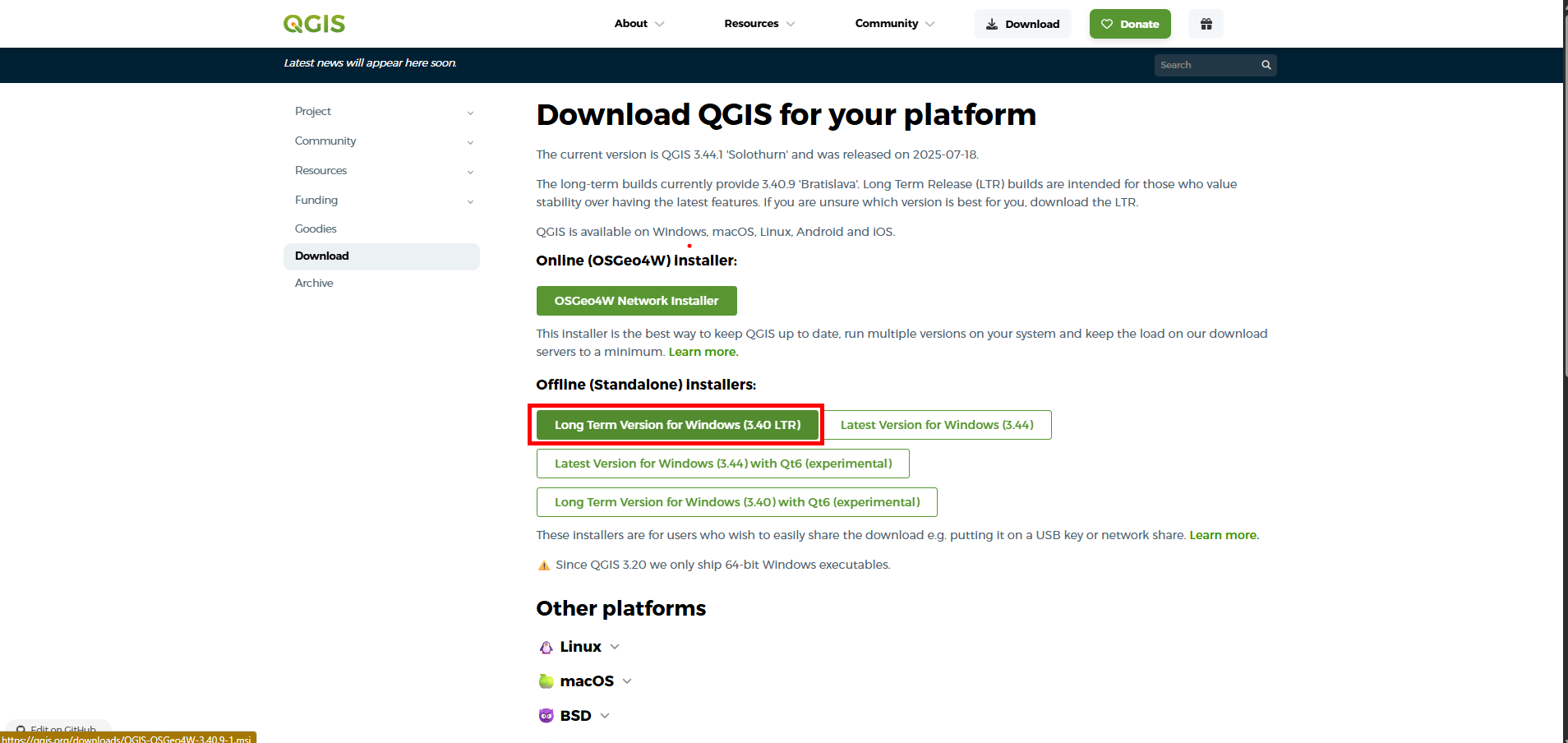The image size is (1568, 743).
Task: Expand Funding section in sidebar
Action: (x=381, y=201)
